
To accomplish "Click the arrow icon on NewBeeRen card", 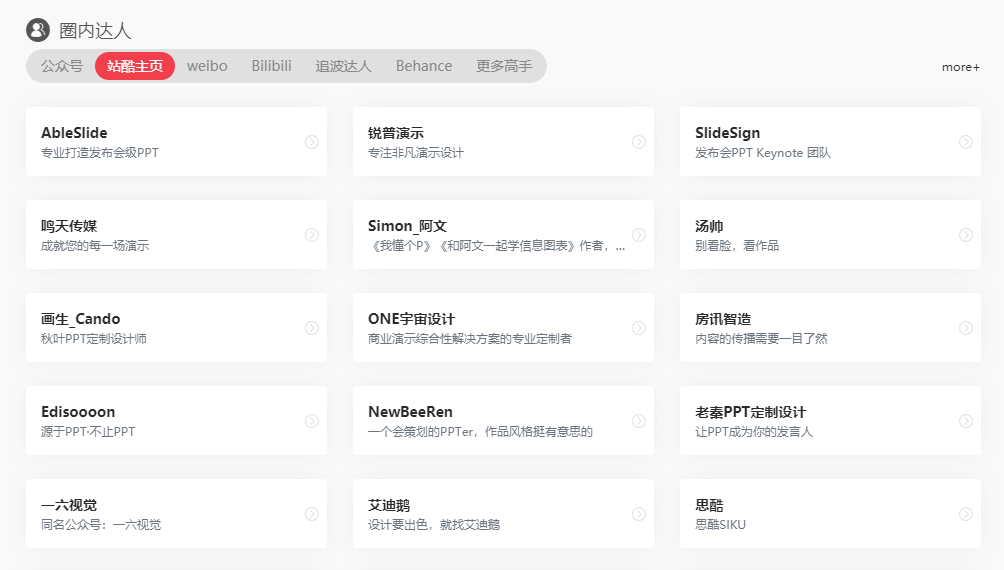I will [639, 421].
